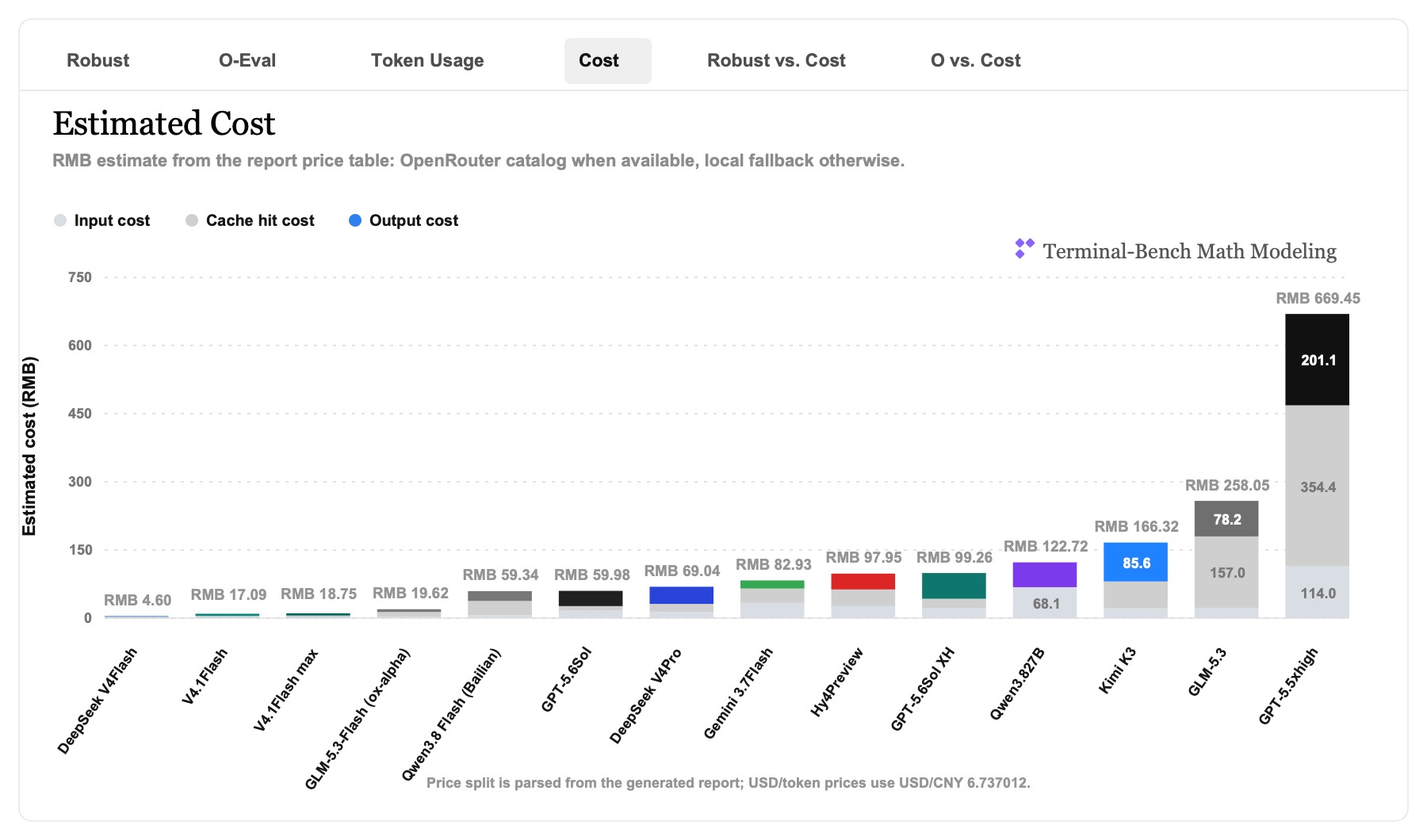Click the RMB 82.93 total label
The width and height of the screenshot is (1427, 840).
[x=774, y=565]
